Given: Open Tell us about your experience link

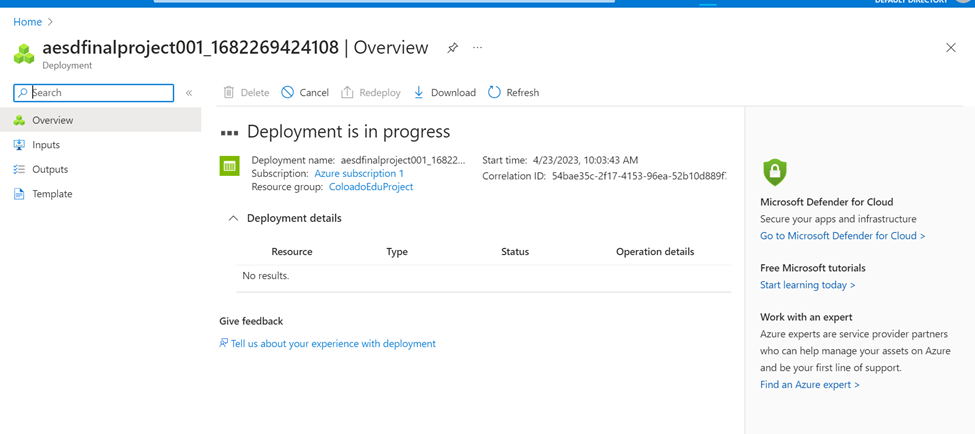Looking at the screenshot, I should [x=333, y=343].
